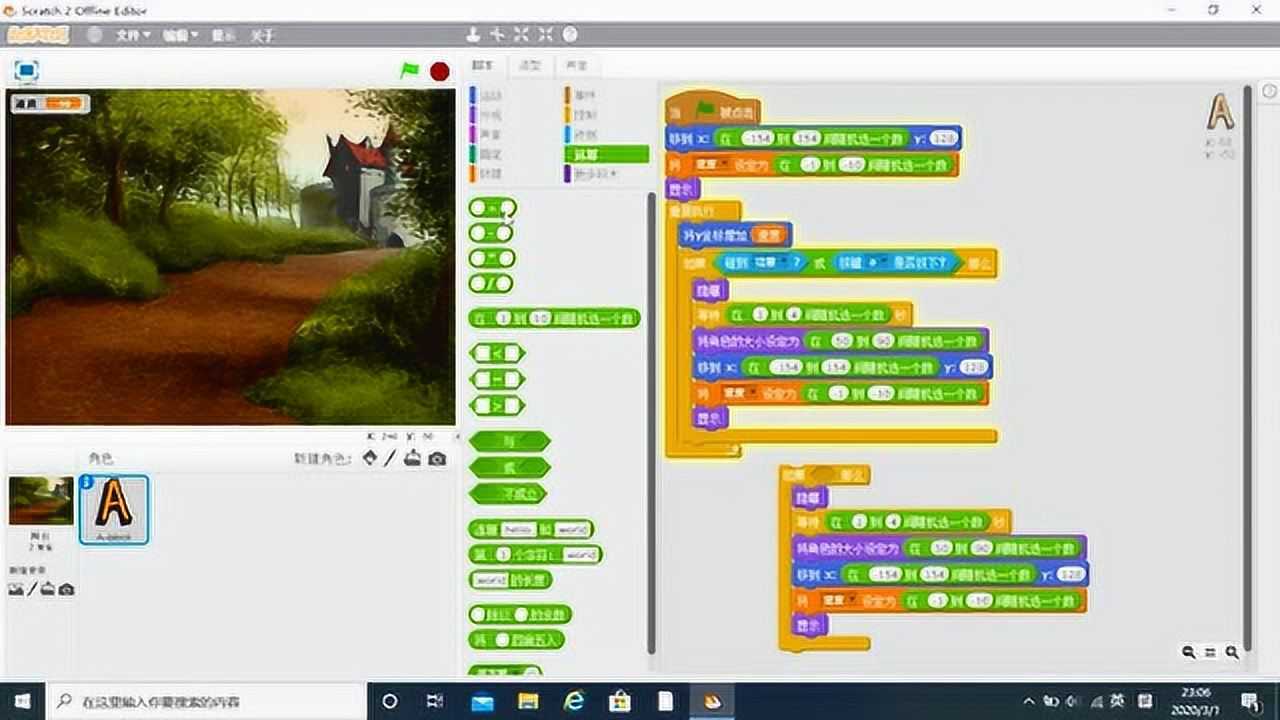Image resolution: width=1280 pixels, height=720 pixels.
Task: Click the less-than comparison block
Action: pos(497,353)
